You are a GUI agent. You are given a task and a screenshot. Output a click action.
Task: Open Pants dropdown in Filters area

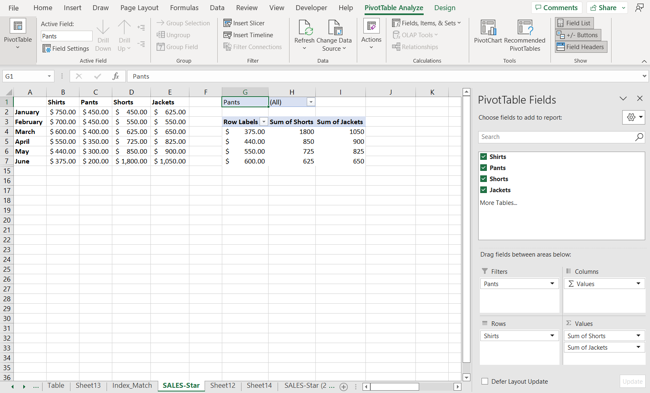pos(552,284)
